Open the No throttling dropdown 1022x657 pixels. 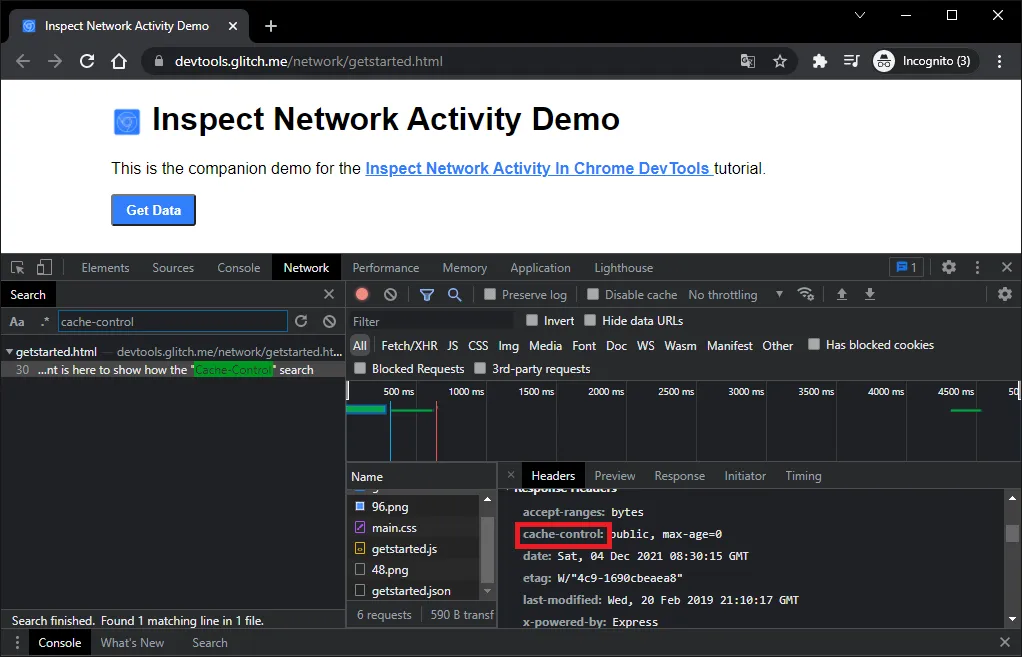click(736, 295)
